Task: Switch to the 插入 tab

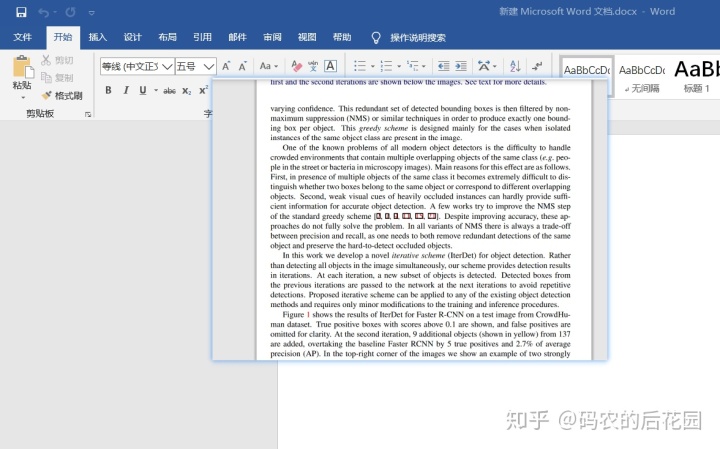Action: point(97,37)
